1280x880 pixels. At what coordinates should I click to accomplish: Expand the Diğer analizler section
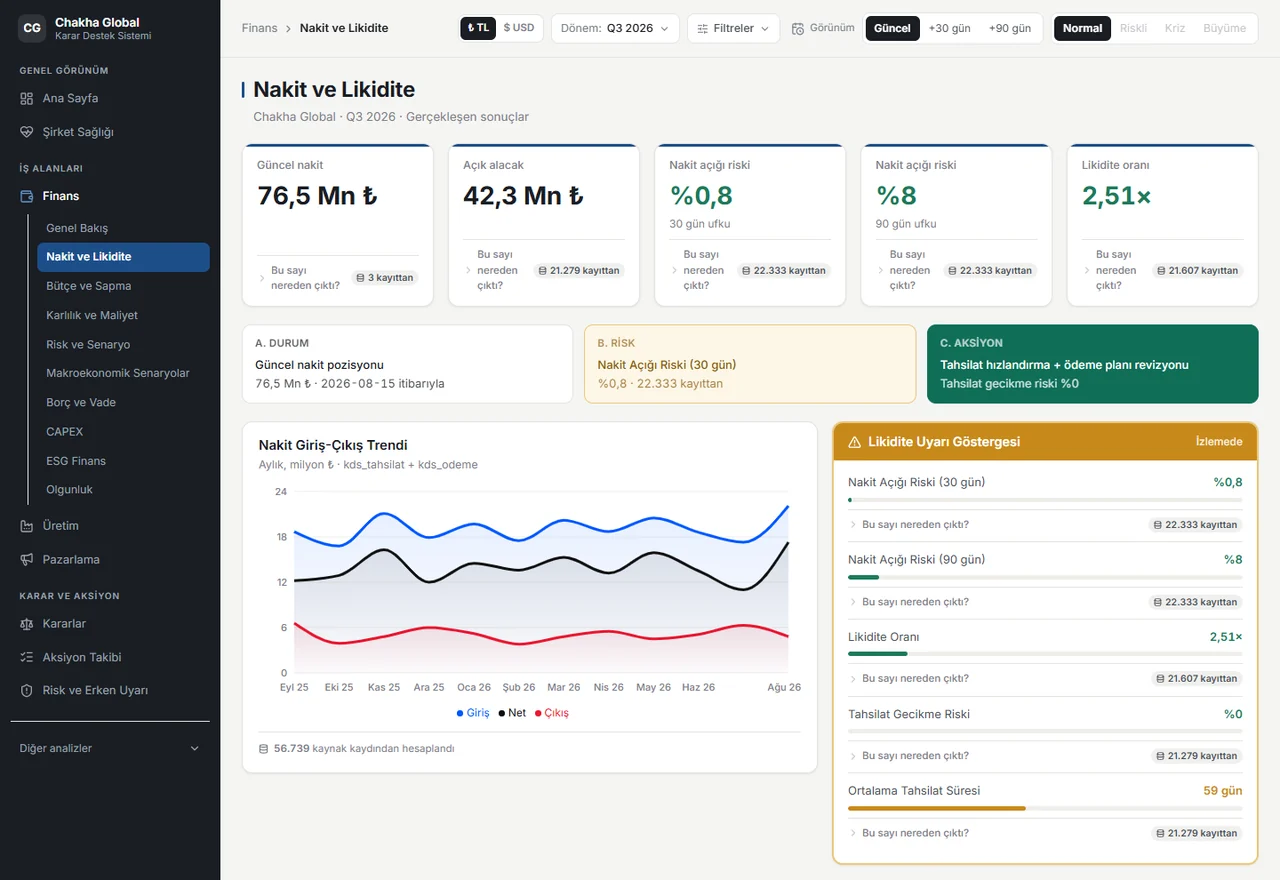(110, 748)
